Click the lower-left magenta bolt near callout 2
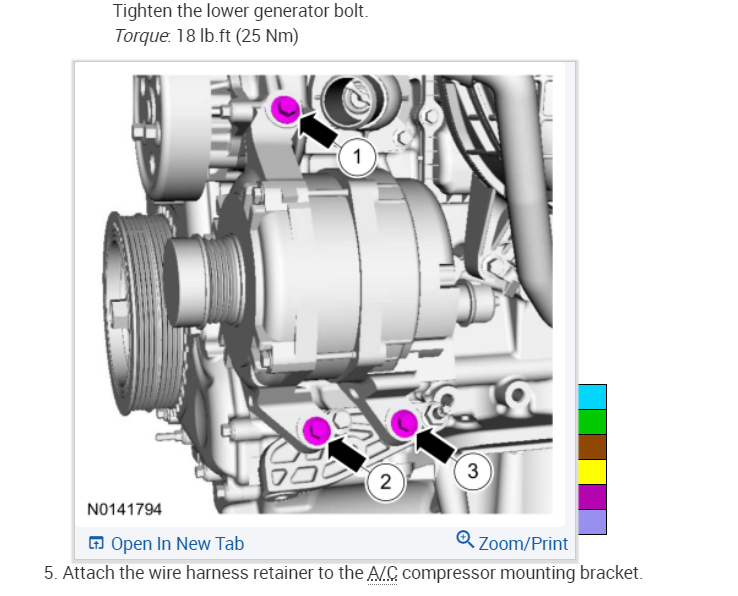The width and height of the screenshot is (738, 596). click(316, 430)
